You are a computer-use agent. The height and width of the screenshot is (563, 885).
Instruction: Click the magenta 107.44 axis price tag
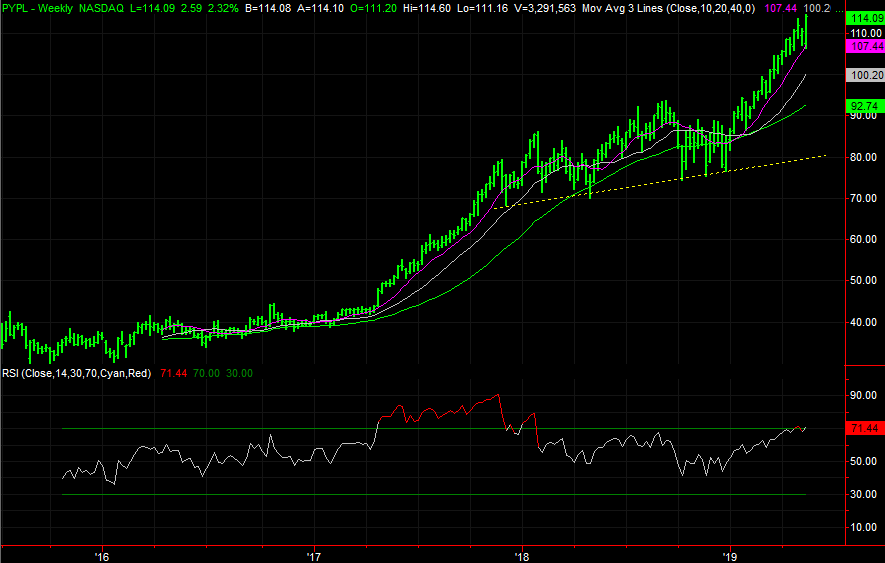coord(866,46)
